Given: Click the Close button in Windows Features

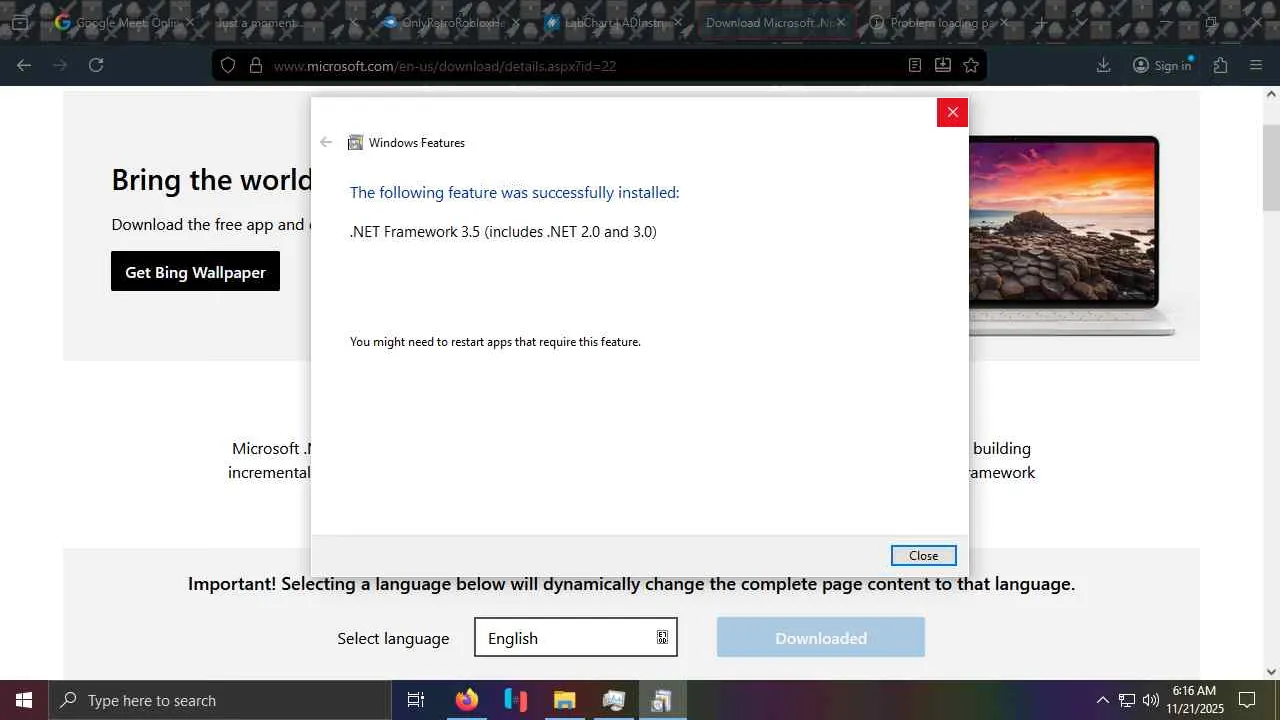Looking at the screenshot, I should coord(924,555).
